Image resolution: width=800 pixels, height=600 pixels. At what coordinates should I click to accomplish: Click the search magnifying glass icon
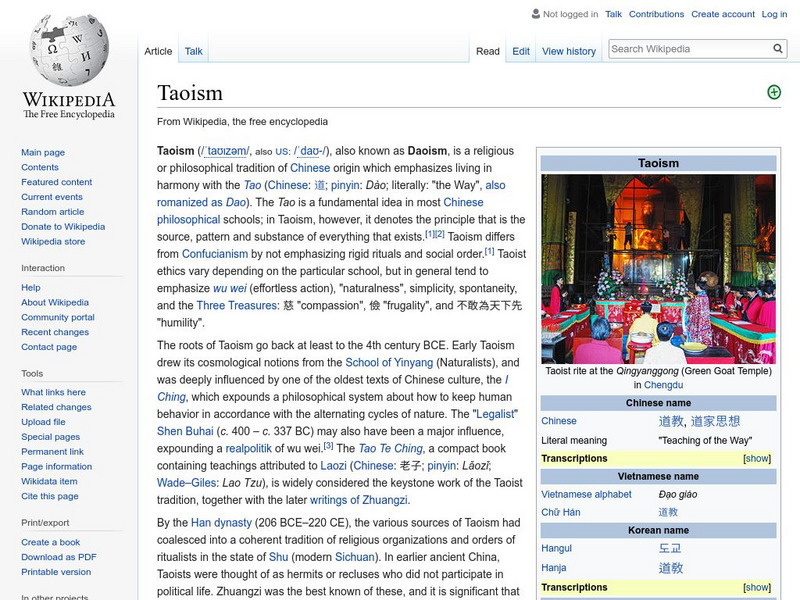tap(778, 49)
